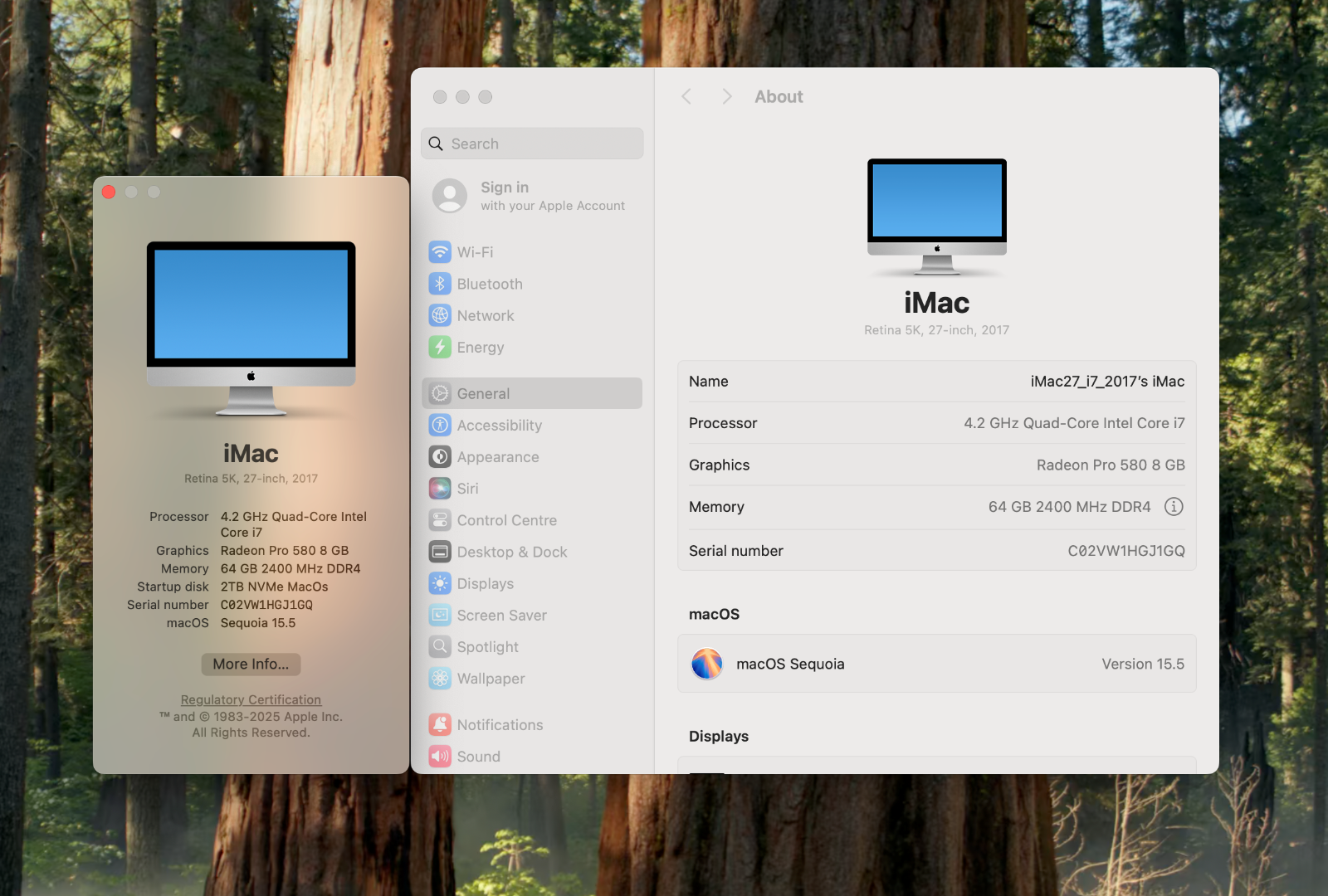Viewport: 1328px width, 896px height.
Task: Select Screen Saver in the sidebar
Action: pos(532,615)
